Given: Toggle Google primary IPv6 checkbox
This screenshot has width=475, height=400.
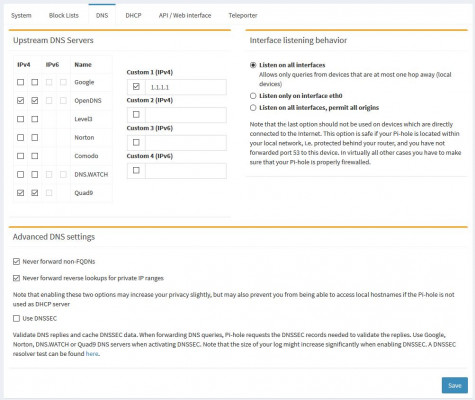Looking at the screenshot, I should (x=49, y=82).
